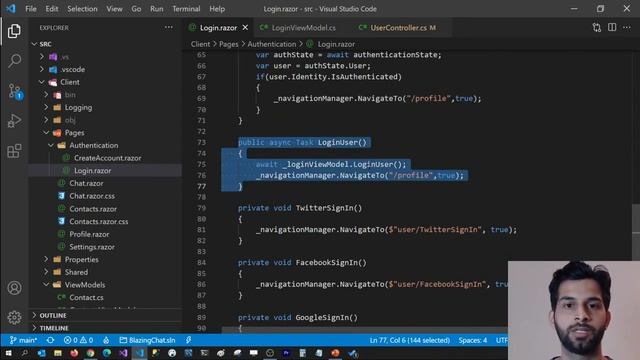Click the main branch indicator in status bar
This screenshot has width=640, height=360.
click(x=23, y=340)
